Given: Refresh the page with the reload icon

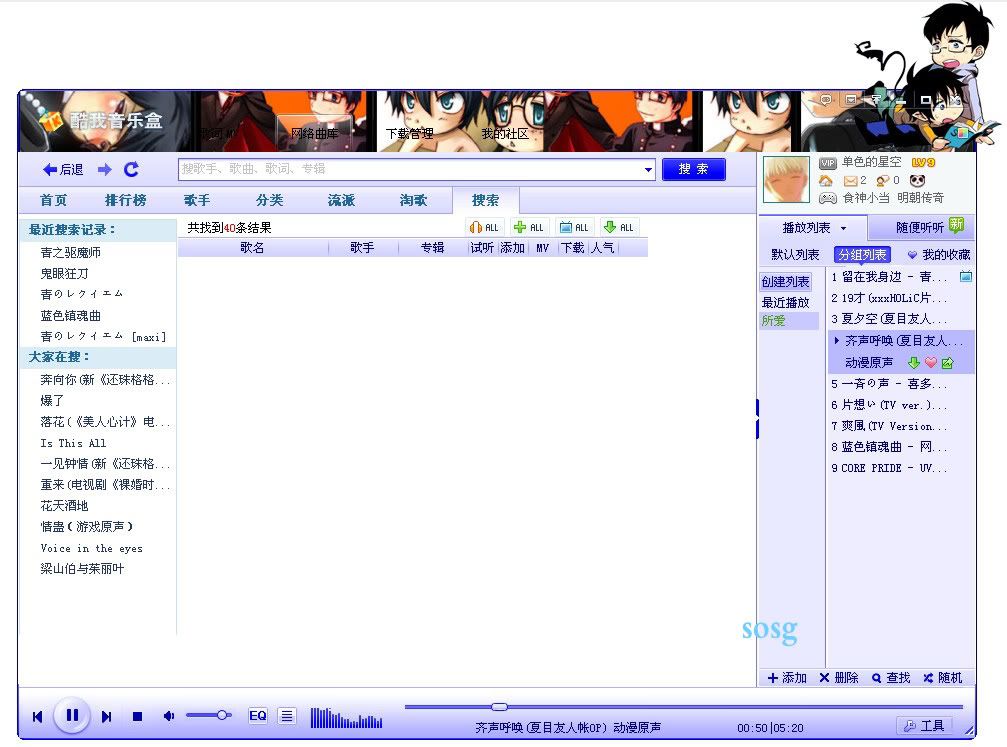Looking at the screenshot, I should click(x=131, y=170).
